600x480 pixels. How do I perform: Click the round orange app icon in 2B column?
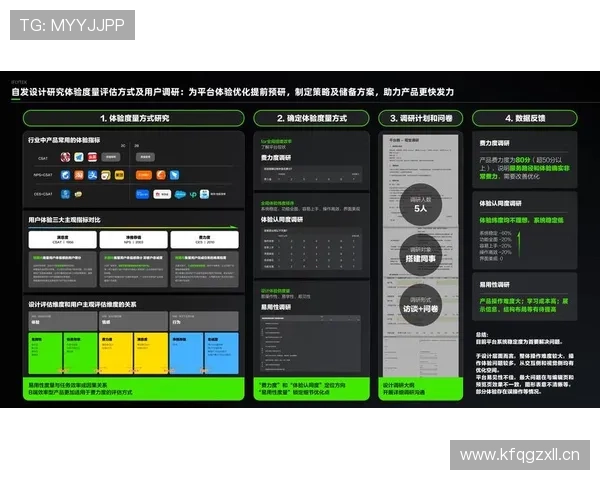coord(161,175)
